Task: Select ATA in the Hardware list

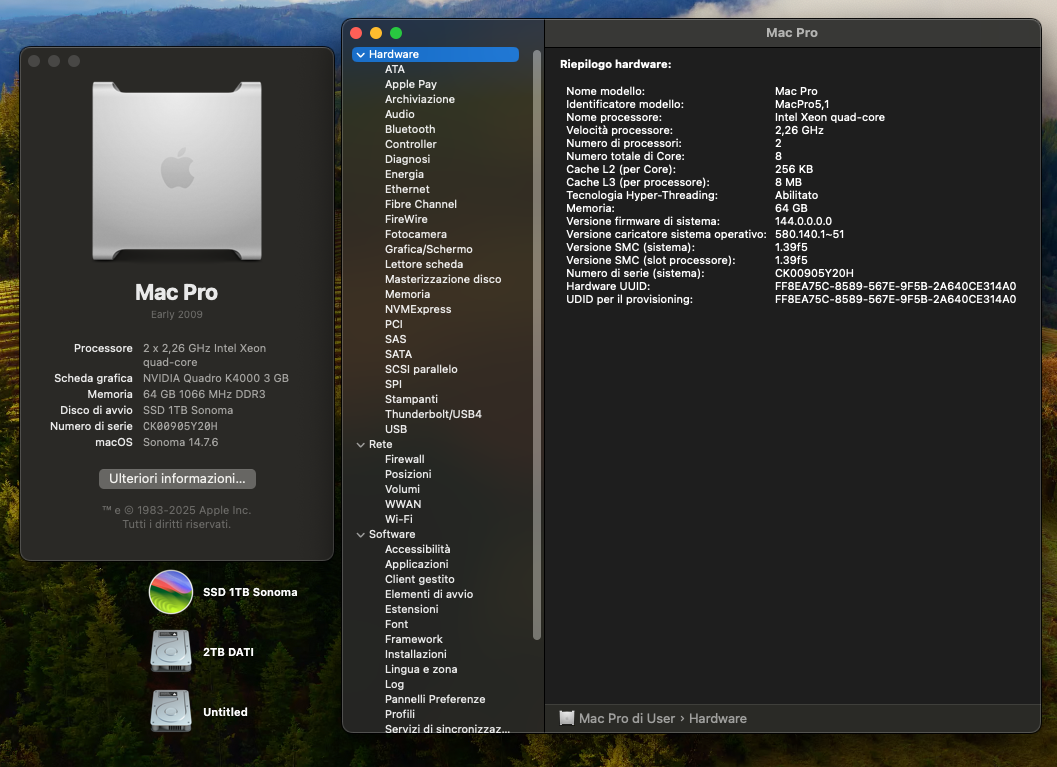Action: [395, 69]
